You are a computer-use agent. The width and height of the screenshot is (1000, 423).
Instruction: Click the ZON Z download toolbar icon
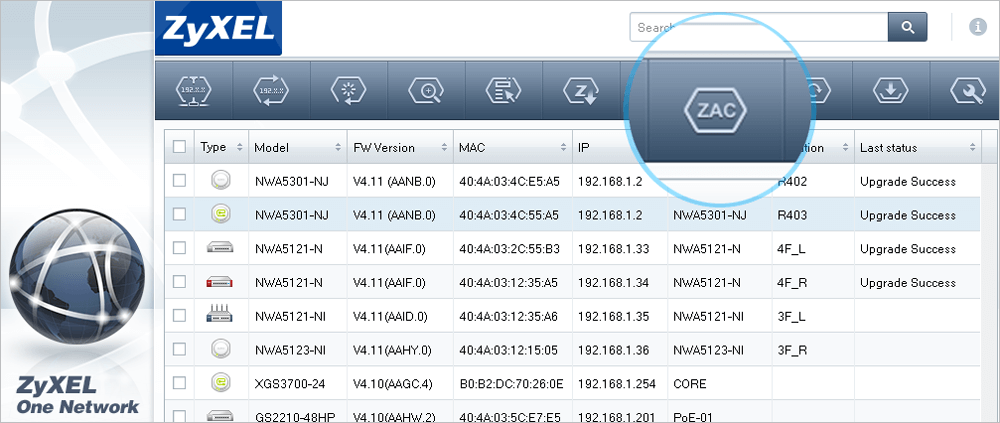(582, 91)
